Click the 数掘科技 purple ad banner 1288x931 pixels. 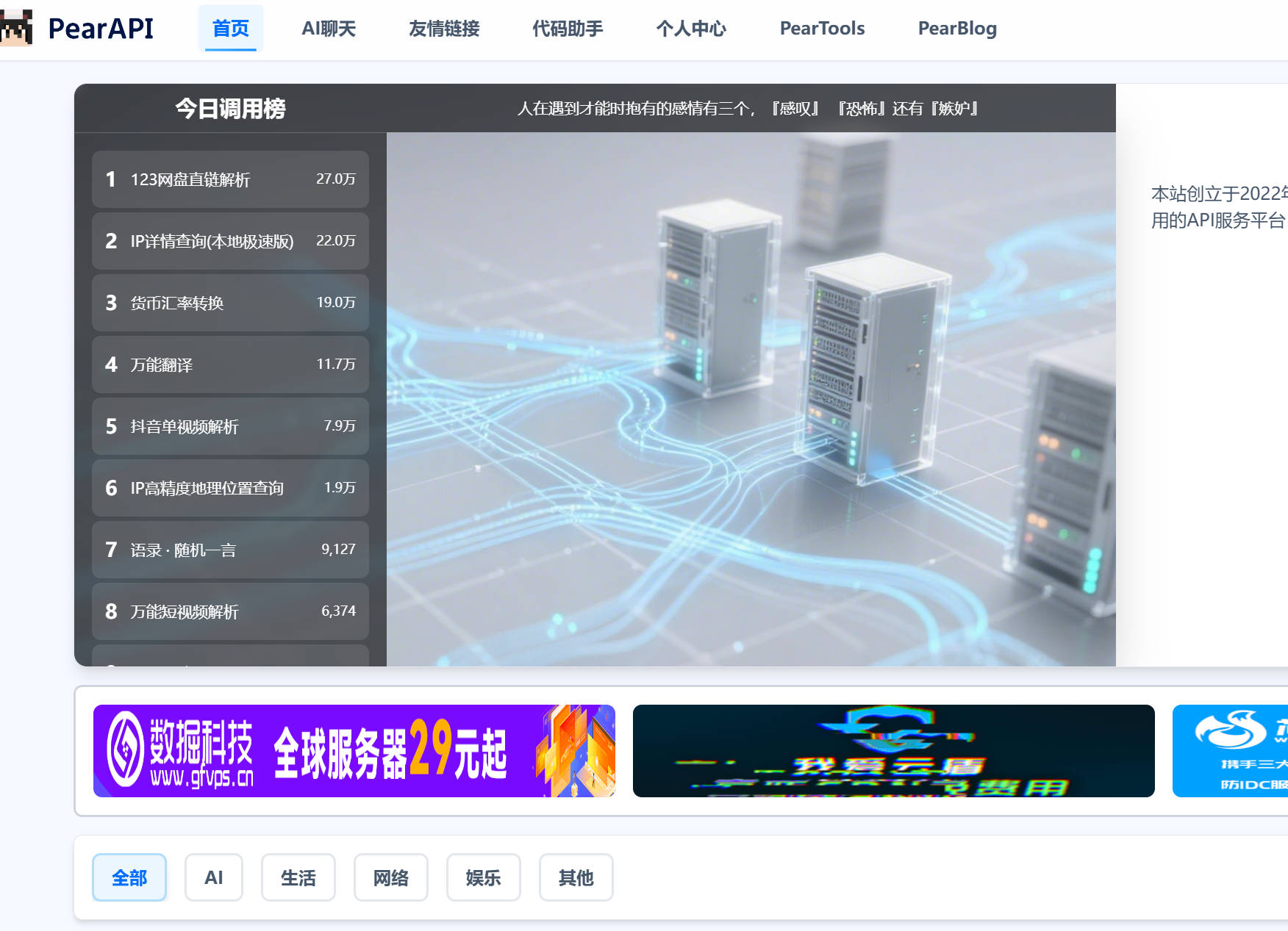click(354, 750)
